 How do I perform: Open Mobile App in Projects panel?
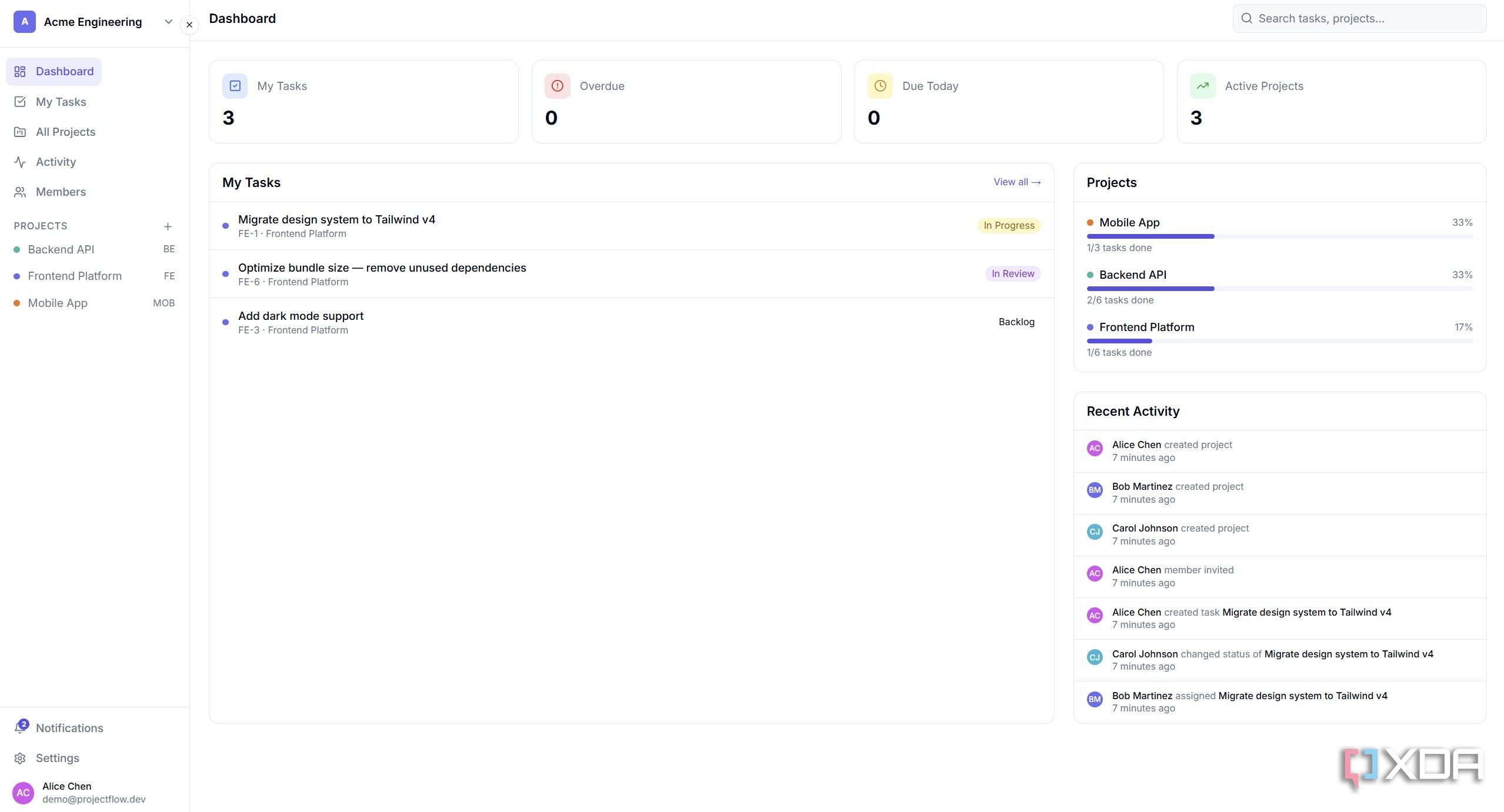(1129, 222)
